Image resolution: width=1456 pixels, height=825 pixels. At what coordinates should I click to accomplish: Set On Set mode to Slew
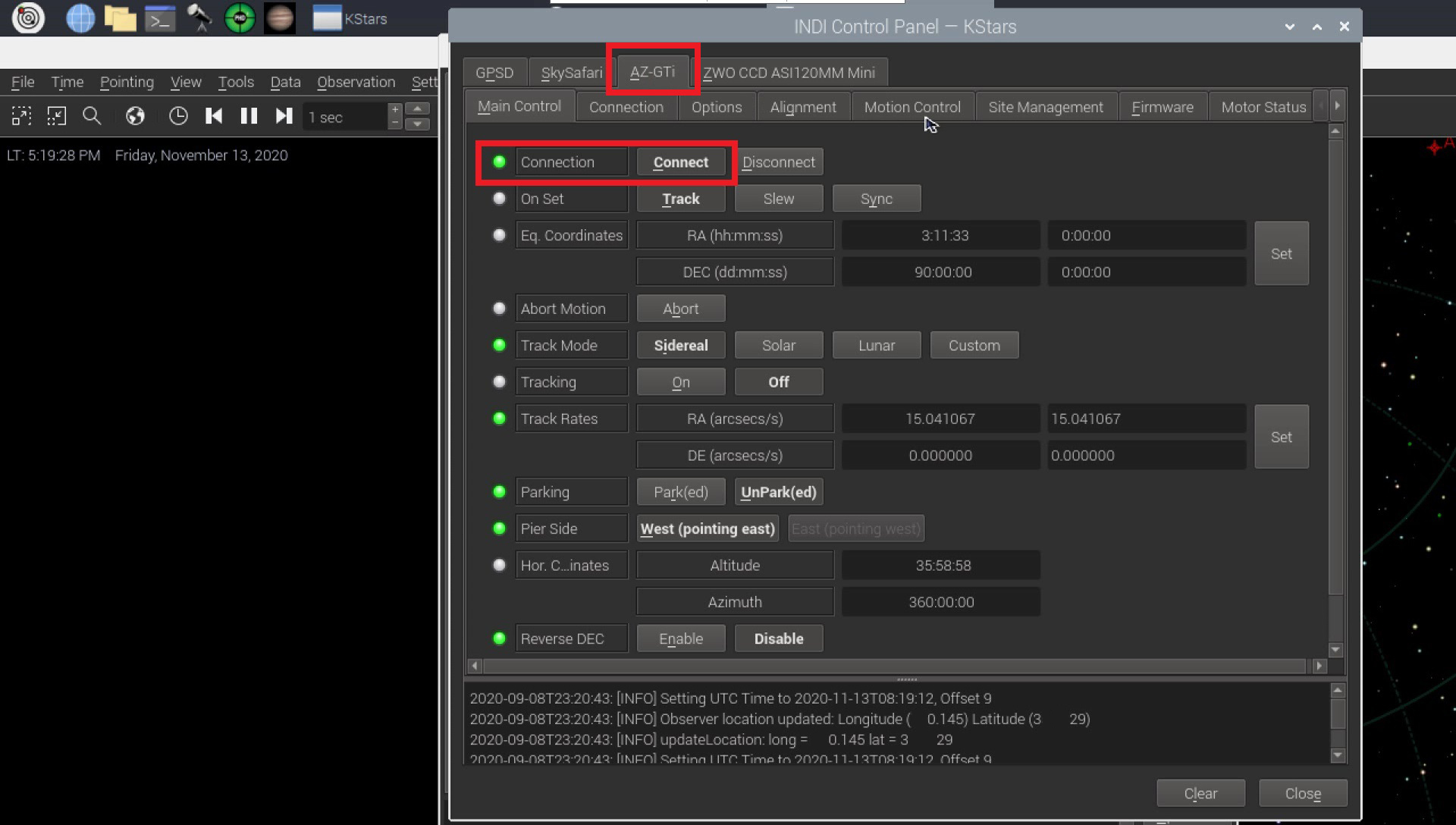point(779,199)
